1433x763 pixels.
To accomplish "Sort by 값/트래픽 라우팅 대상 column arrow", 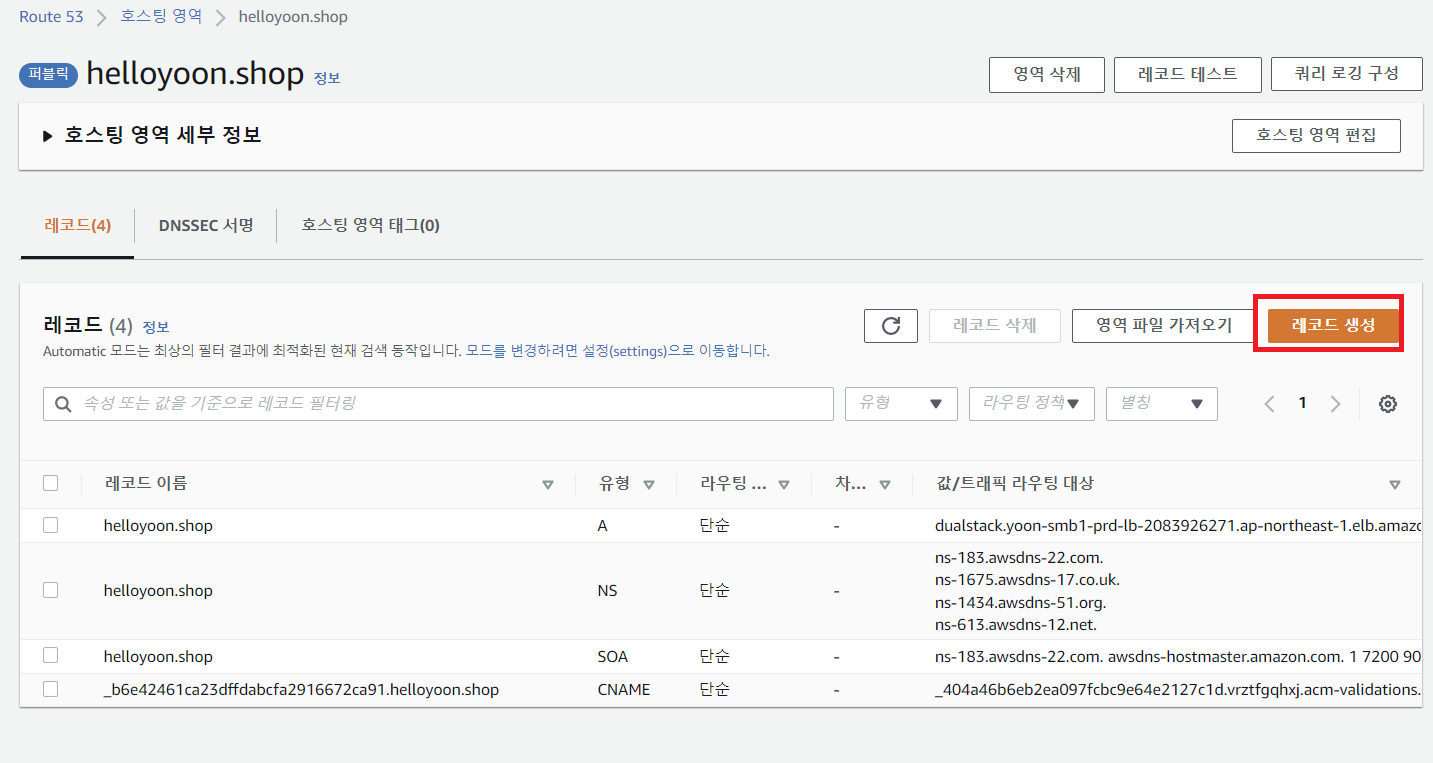I will point(1395,485).
